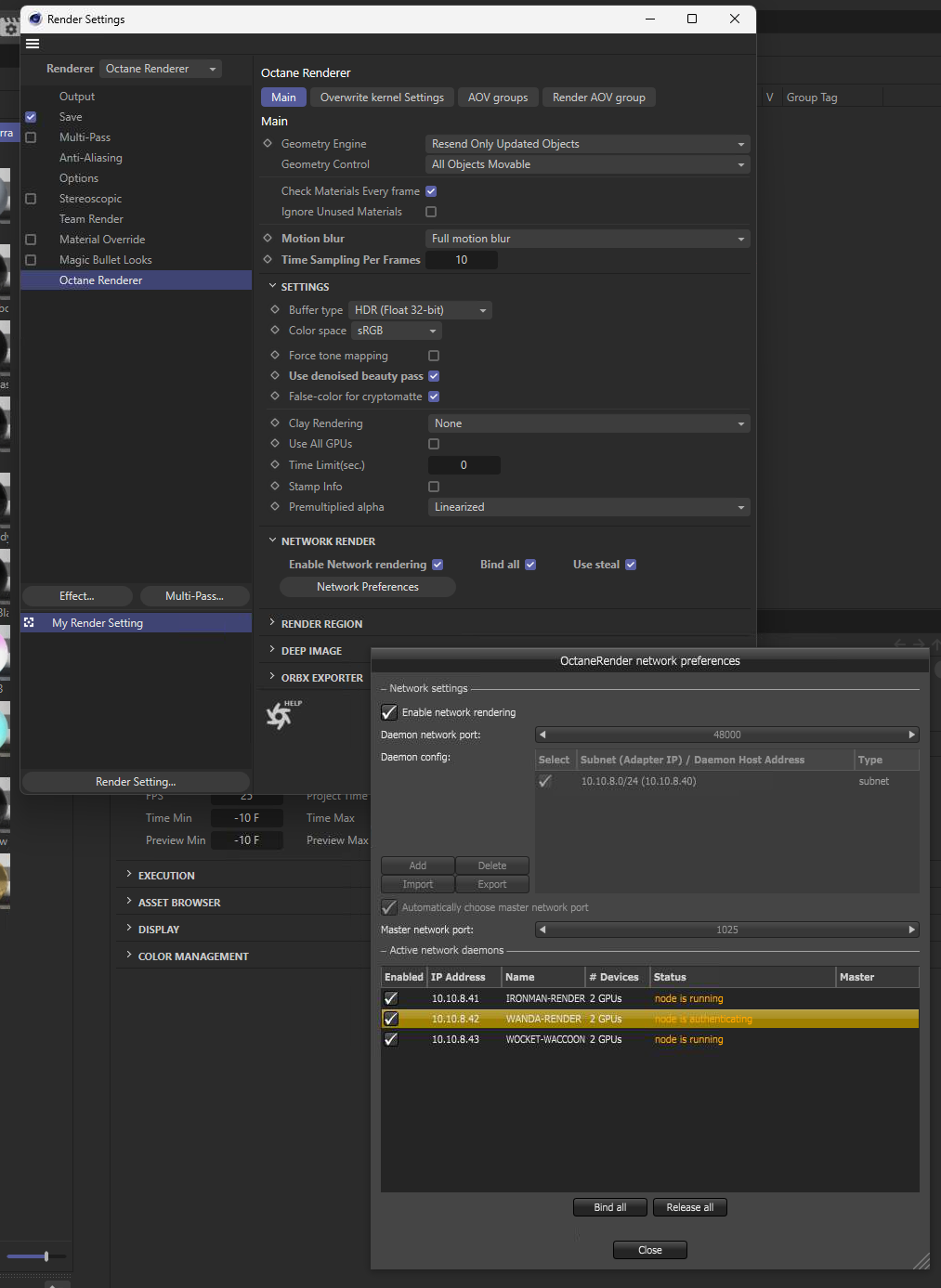Toggle Bind all checkbox in Network Render
Viewport: 941px width, 1288px height.
pos(530,565)
